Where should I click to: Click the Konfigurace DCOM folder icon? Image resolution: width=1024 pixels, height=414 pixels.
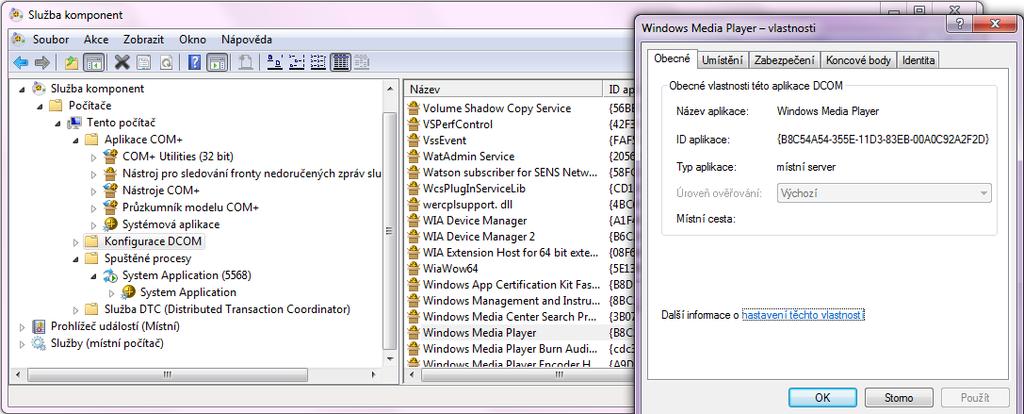(x=93, y=241)
